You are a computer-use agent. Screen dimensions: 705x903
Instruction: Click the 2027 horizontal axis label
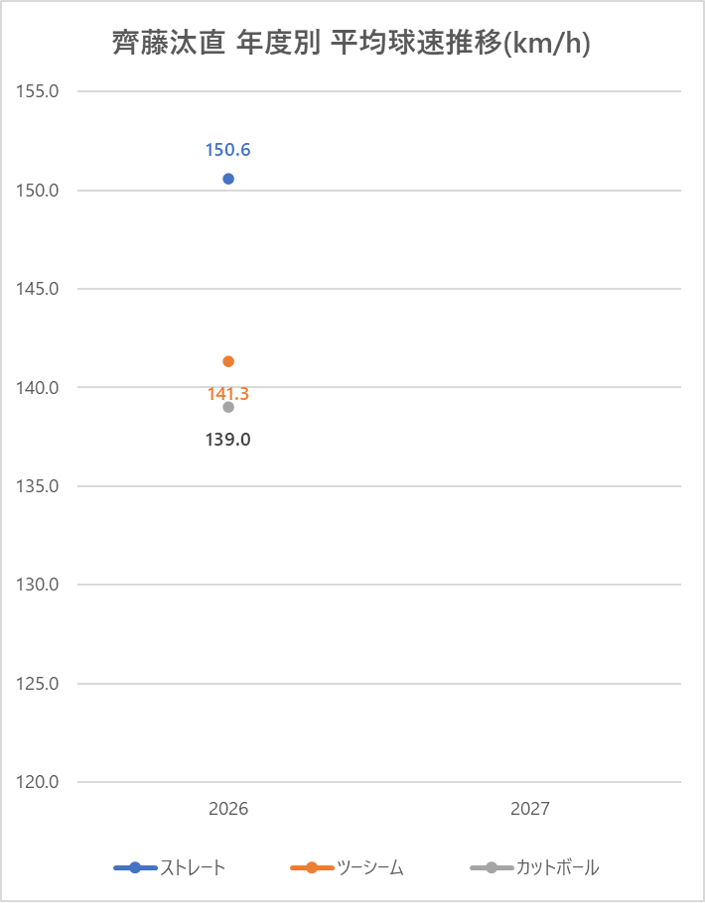click(530, 809)
